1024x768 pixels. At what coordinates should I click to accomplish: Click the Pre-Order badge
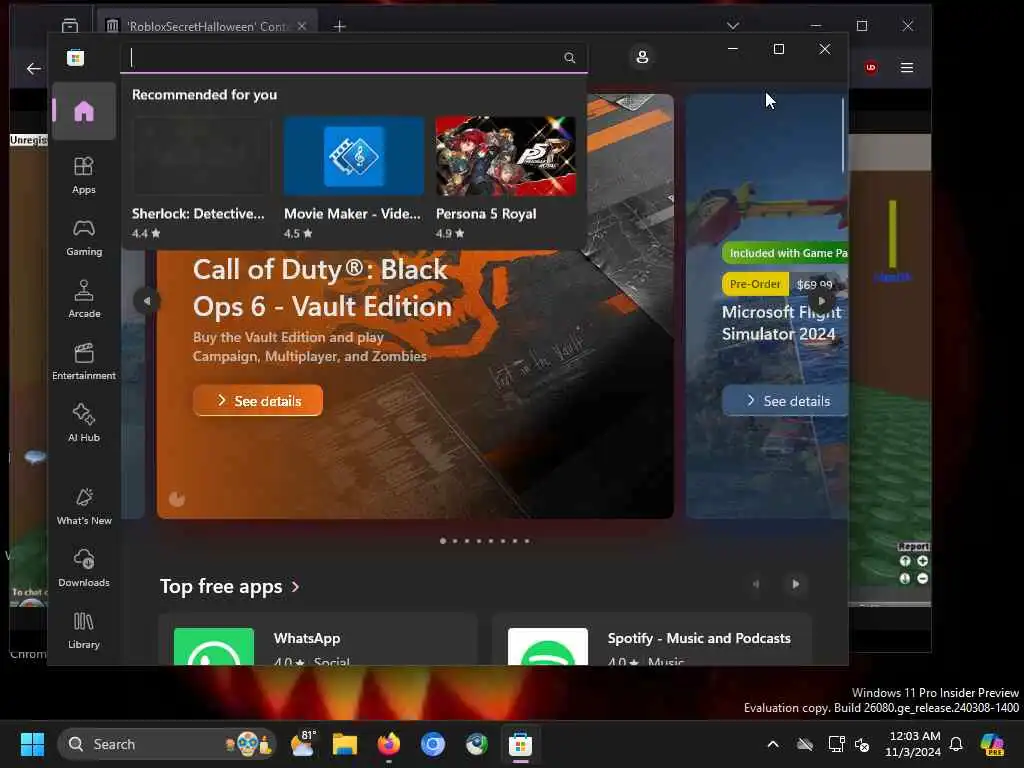(x=755, y=284)
